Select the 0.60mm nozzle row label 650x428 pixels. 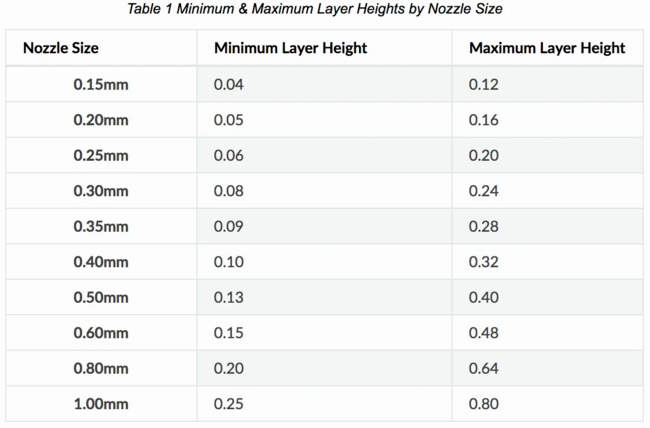(101, 333)
